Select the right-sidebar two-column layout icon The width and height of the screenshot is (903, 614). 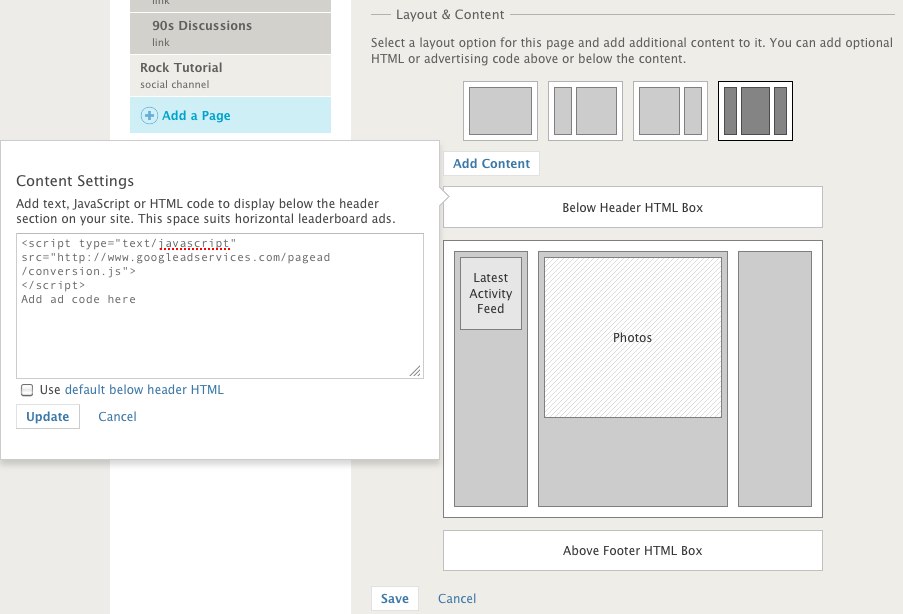(670, 111)
